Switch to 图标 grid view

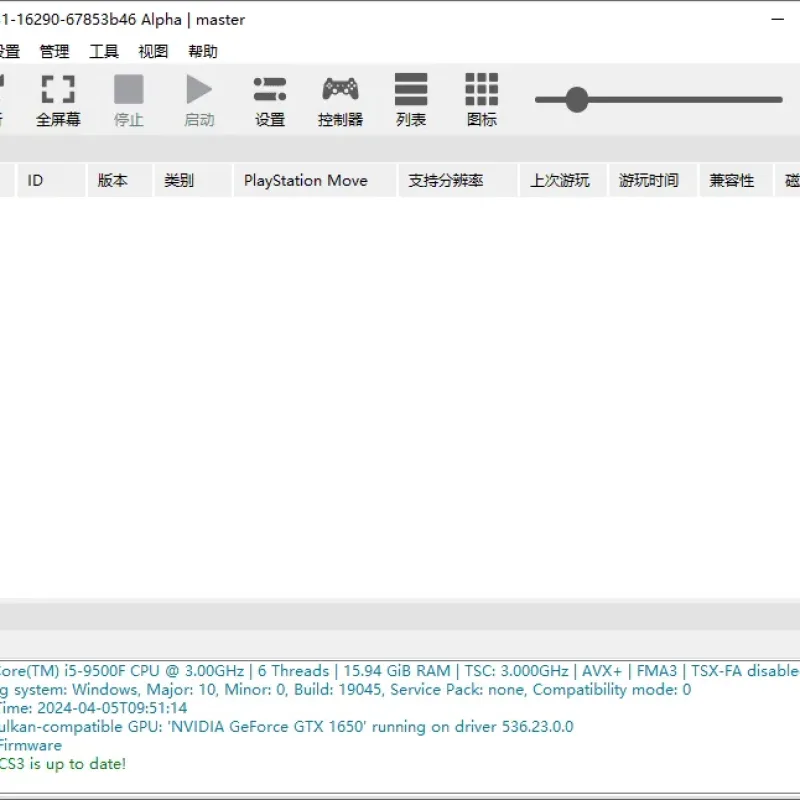(482, 100)
